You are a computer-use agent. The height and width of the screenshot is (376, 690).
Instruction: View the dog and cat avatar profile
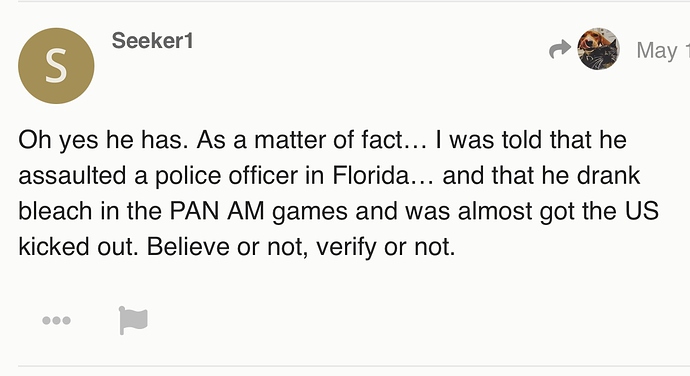pos(598,49)
